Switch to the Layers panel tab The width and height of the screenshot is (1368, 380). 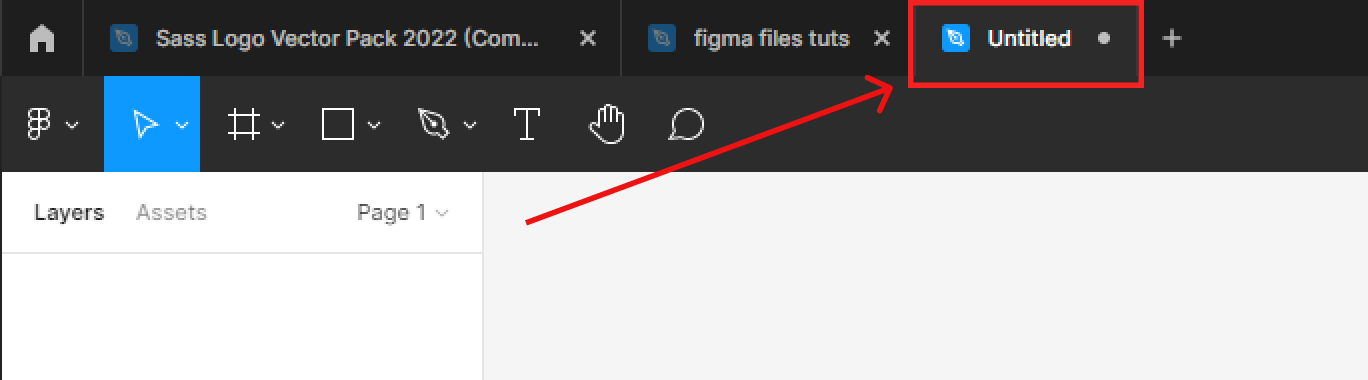pos(69,212)
